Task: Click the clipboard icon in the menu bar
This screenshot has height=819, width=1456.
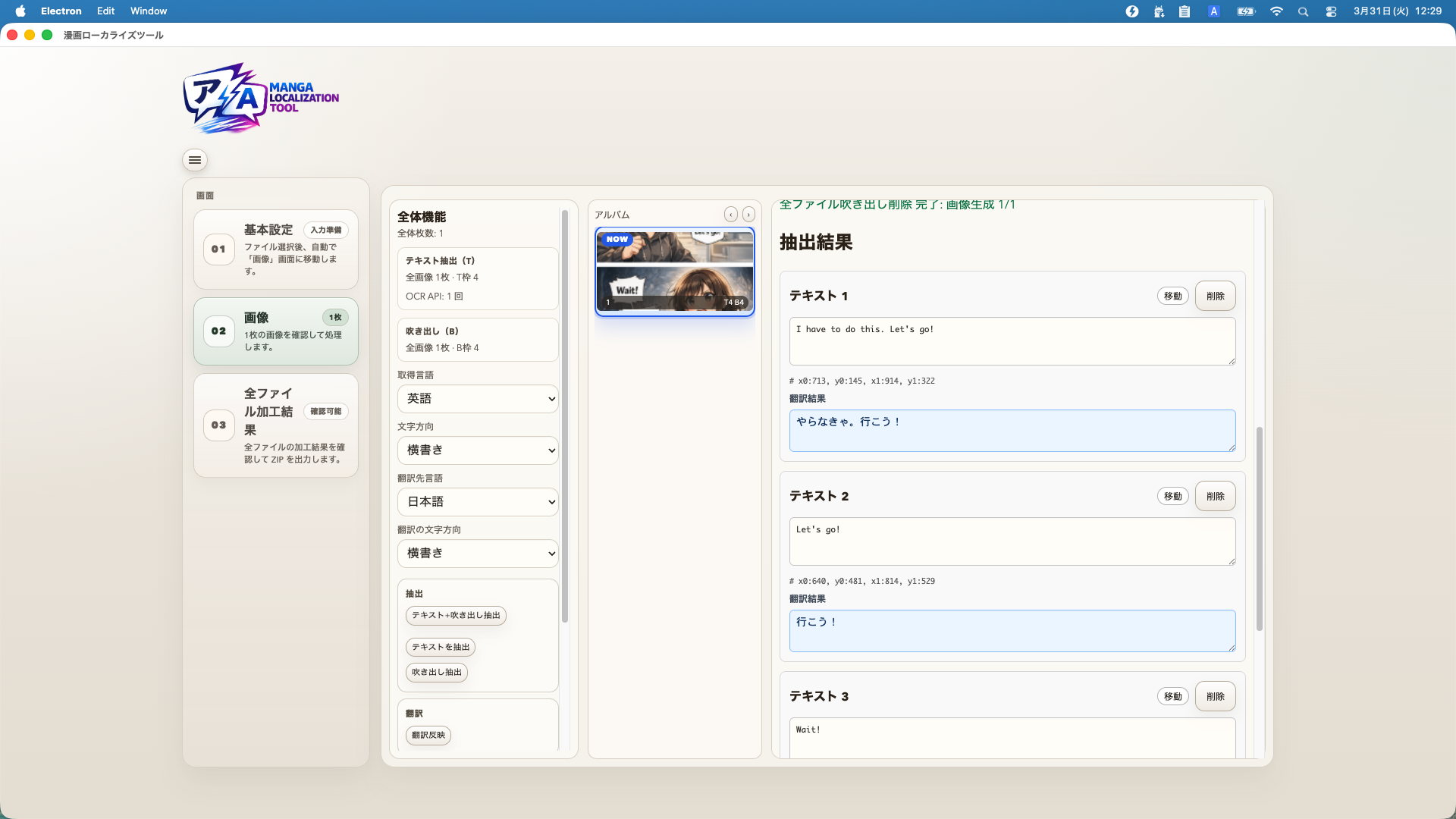Action: (1184, 11)
